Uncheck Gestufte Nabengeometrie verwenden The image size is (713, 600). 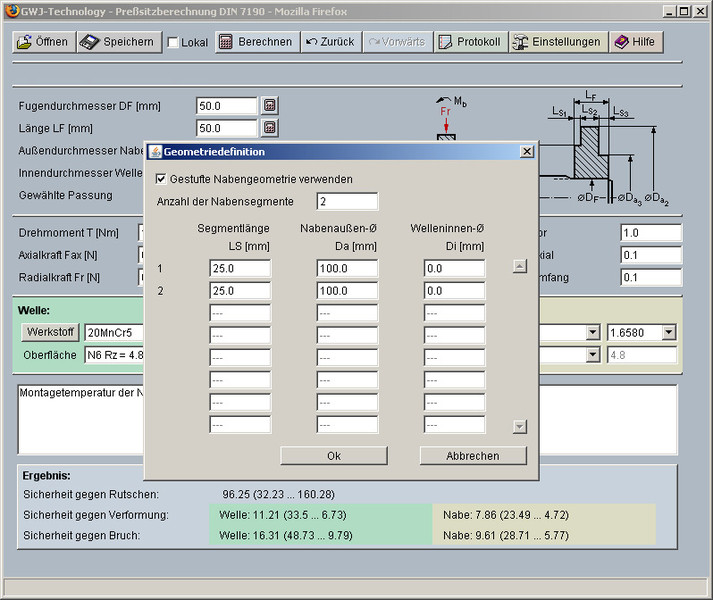click(x=162, y=179)
